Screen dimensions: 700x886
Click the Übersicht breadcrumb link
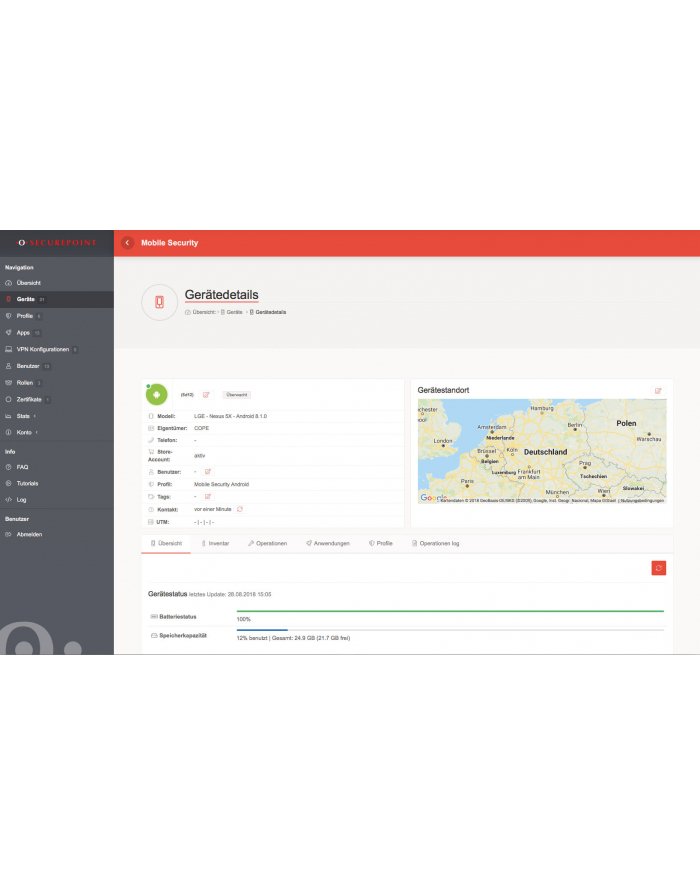(201, 312)
